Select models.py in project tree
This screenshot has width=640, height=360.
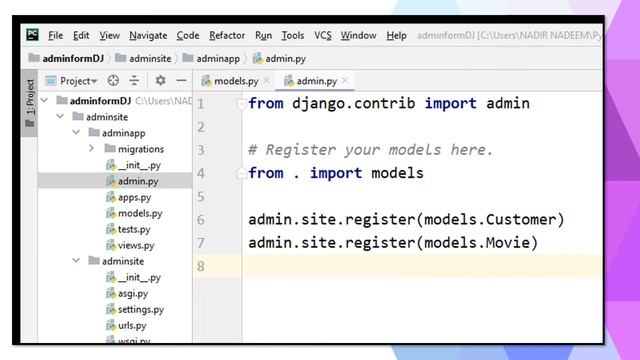(140, 213)
